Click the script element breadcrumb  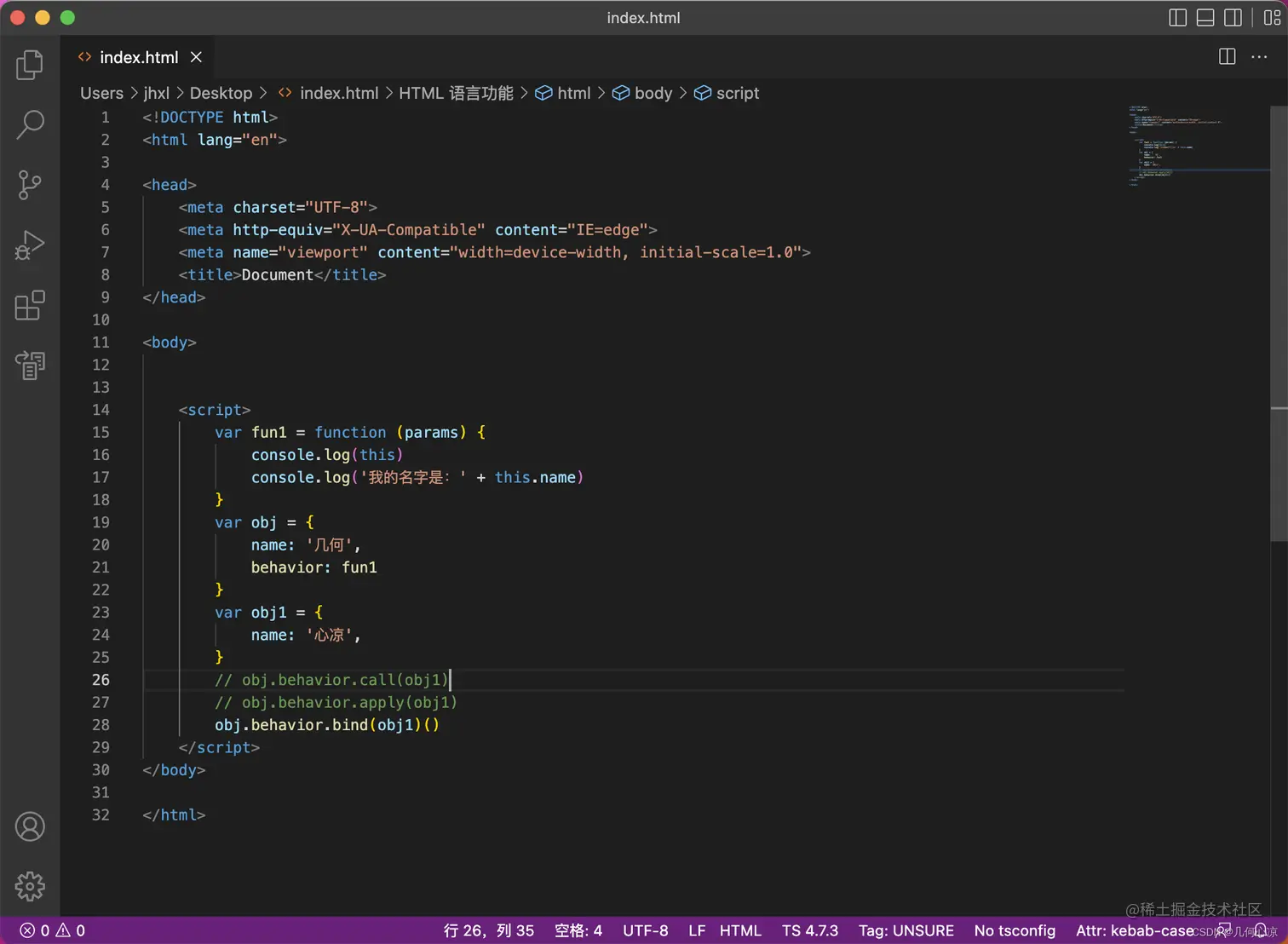pos(727,93)
